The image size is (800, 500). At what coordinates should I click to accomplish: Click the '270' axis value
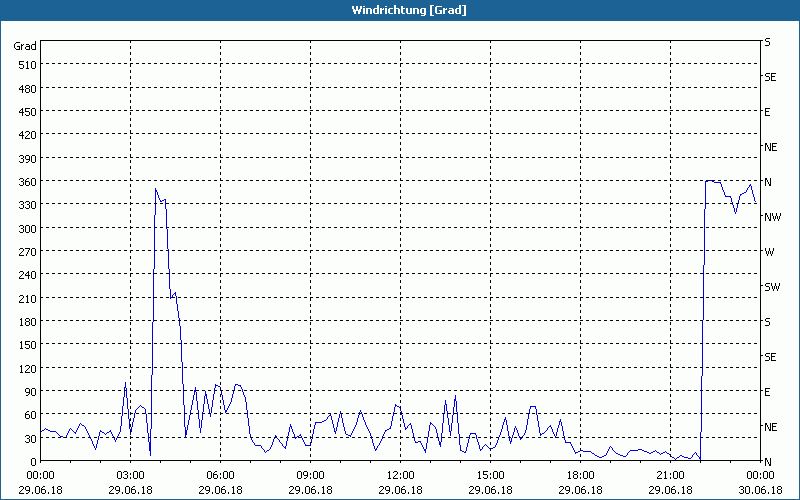(27, 252)
